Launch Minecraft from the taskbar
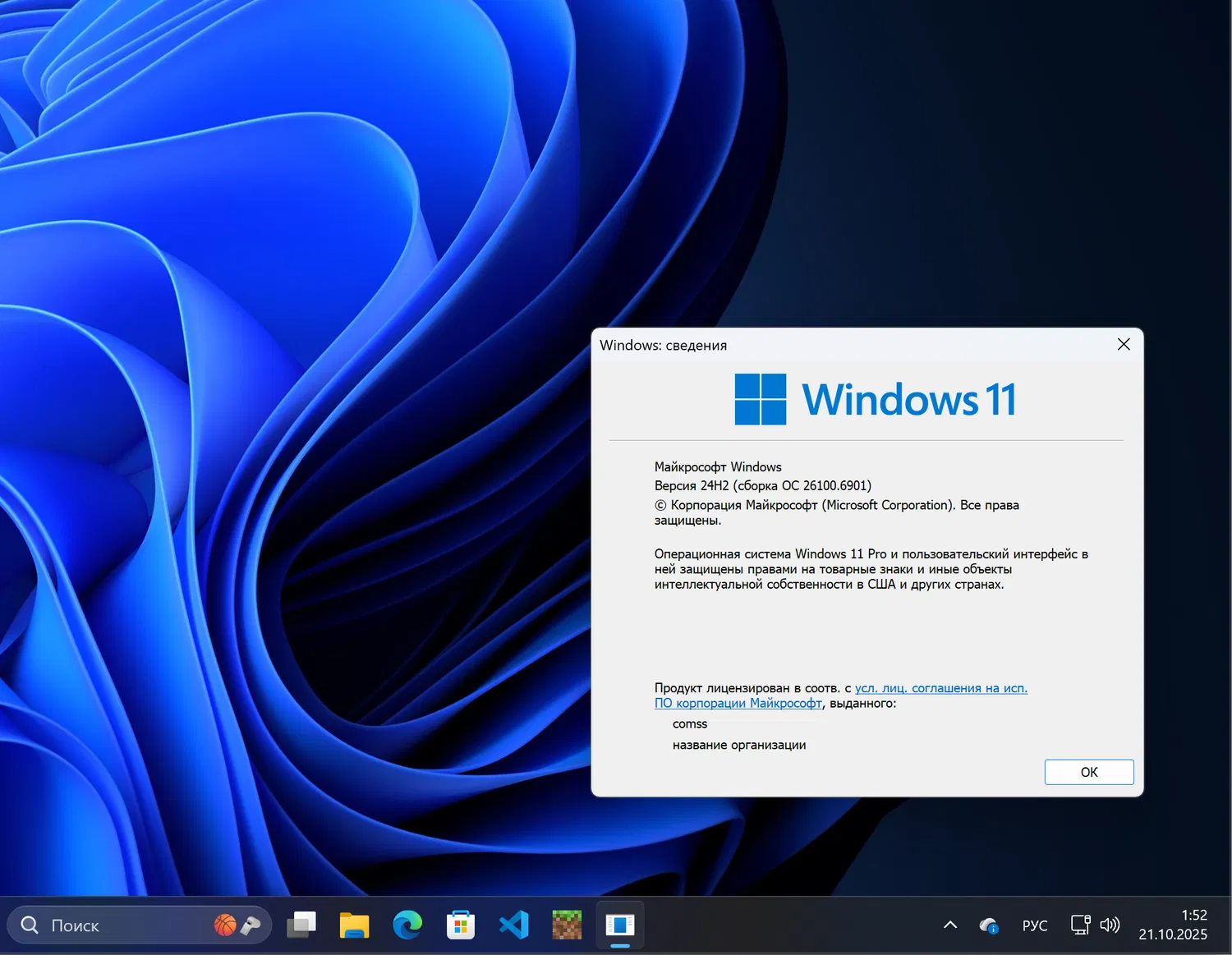1232x955 pixels. pyautogui.click(x=566, y=925)
